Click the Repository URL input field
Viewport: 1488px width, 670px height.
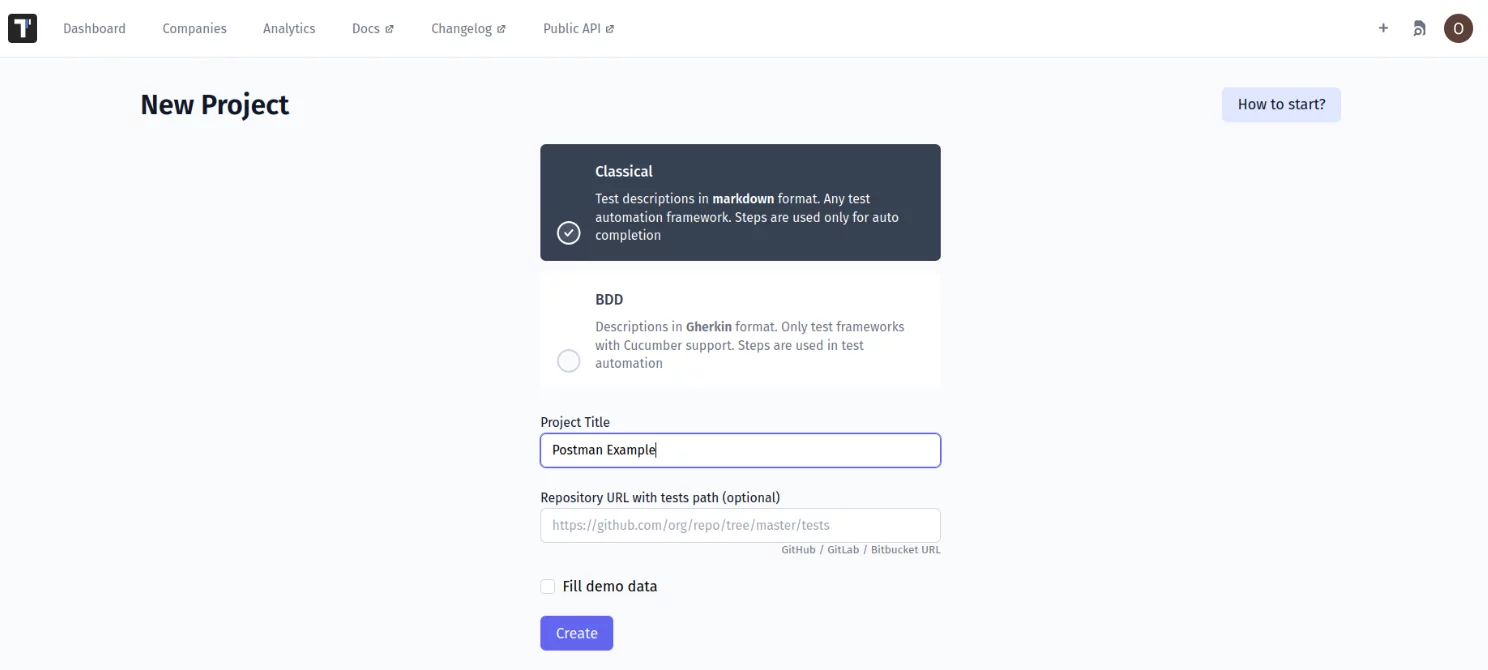[x=740, y=525]
